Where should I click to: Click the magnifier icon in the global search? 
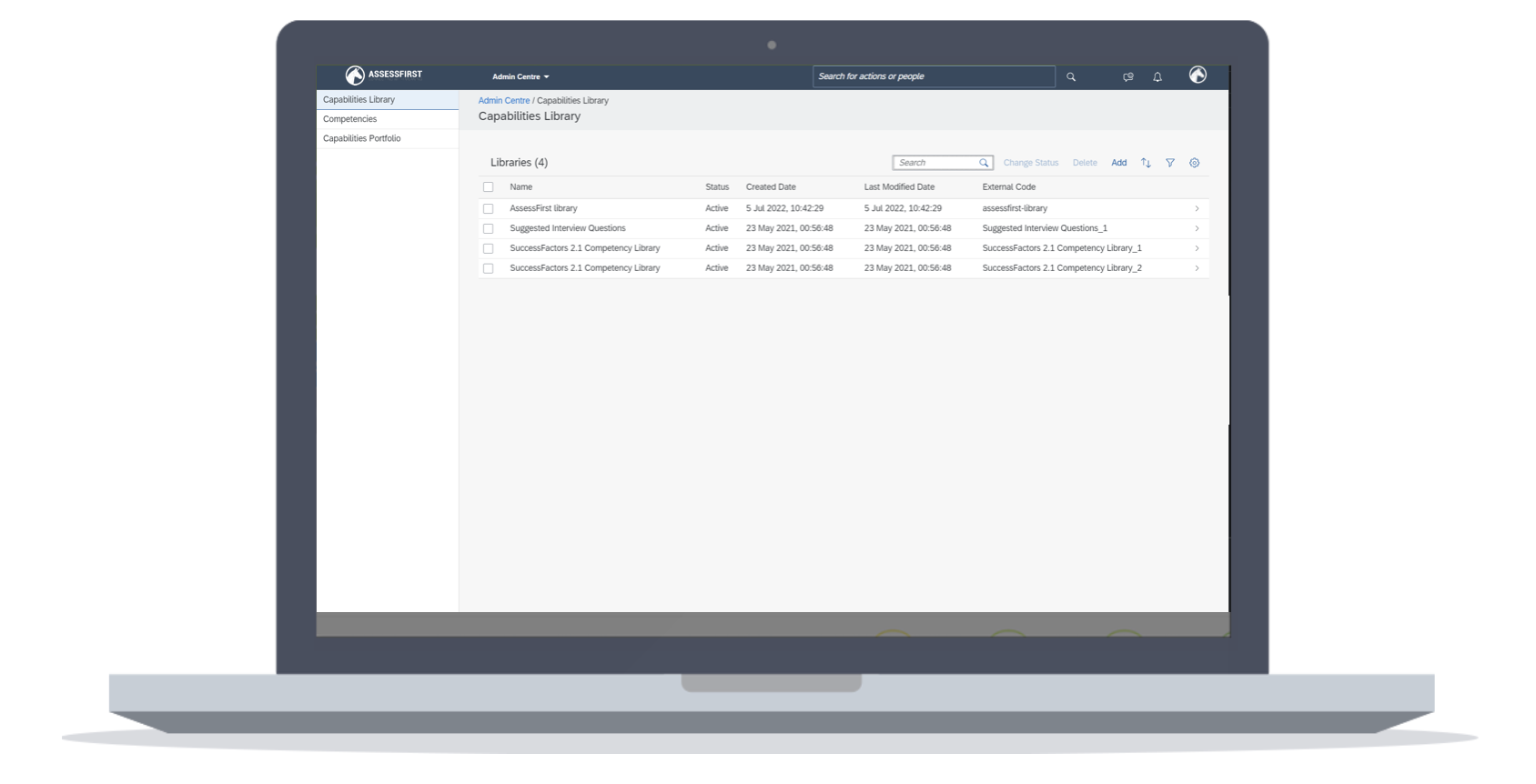pyautogui.click(x=1071, y=77)
